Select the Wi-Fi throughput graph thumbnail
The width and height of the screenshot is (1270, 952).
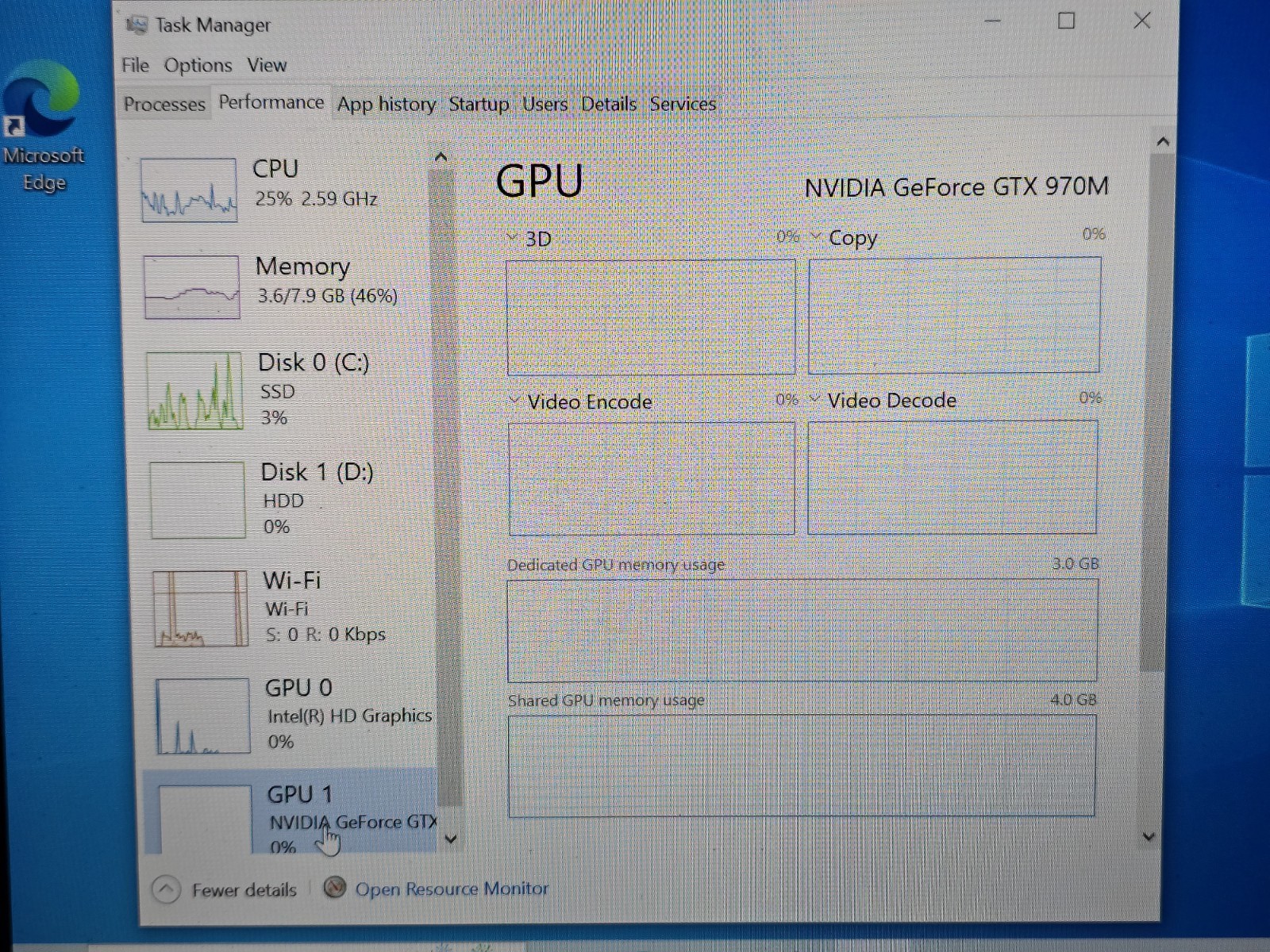click(x=200, y=608)
